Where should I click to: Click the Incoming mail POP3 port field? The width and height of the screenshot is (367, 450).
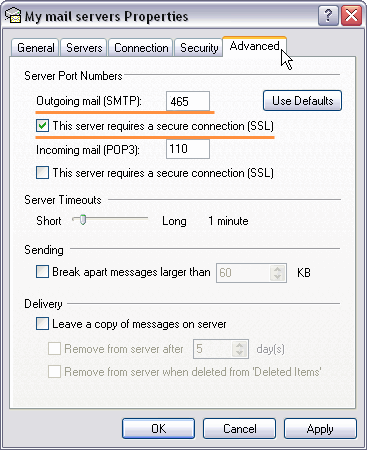[x=188, y=149]
